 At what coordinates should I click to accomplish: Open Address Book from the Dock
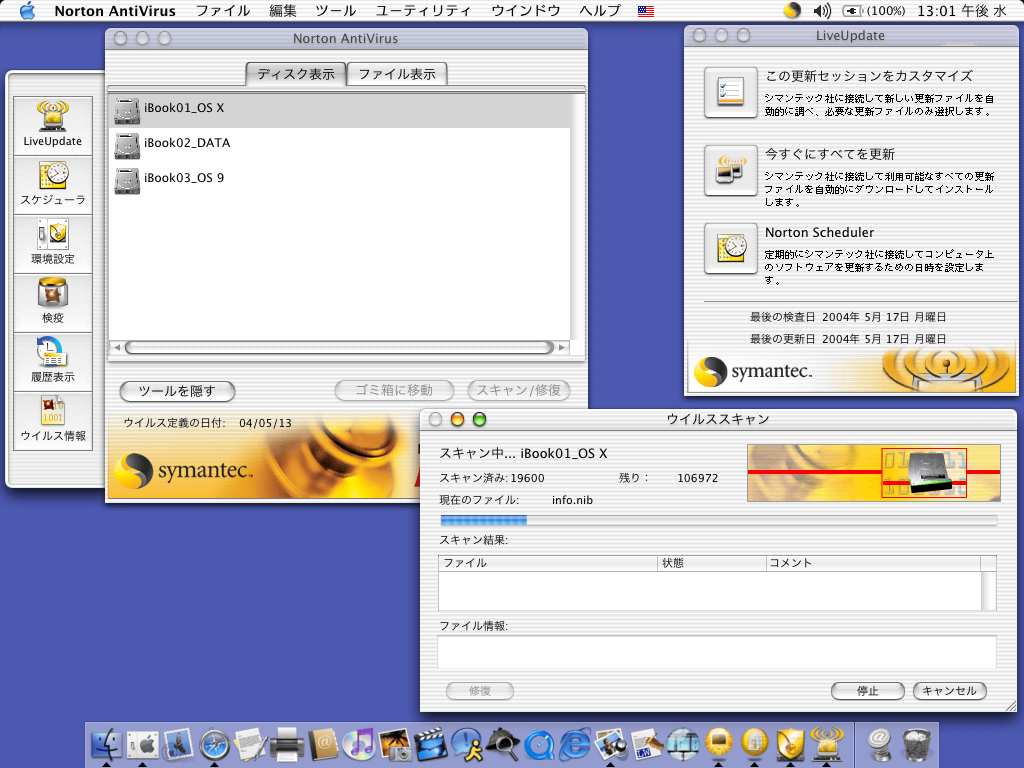point(323,744)
